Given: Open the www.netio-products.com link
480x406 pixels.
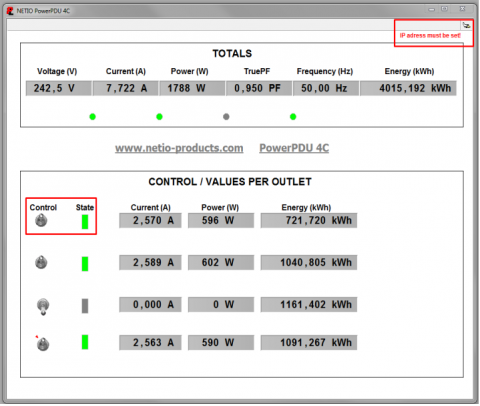Looking at the screenshot, I should pos(179,148).
